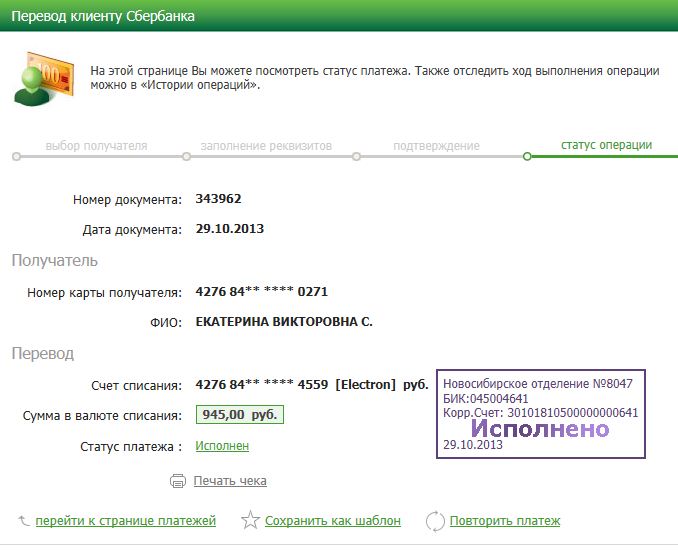Click the выбор получателя progress marker
The height and width of the screenshot is (558, 678).
point(16,157)
